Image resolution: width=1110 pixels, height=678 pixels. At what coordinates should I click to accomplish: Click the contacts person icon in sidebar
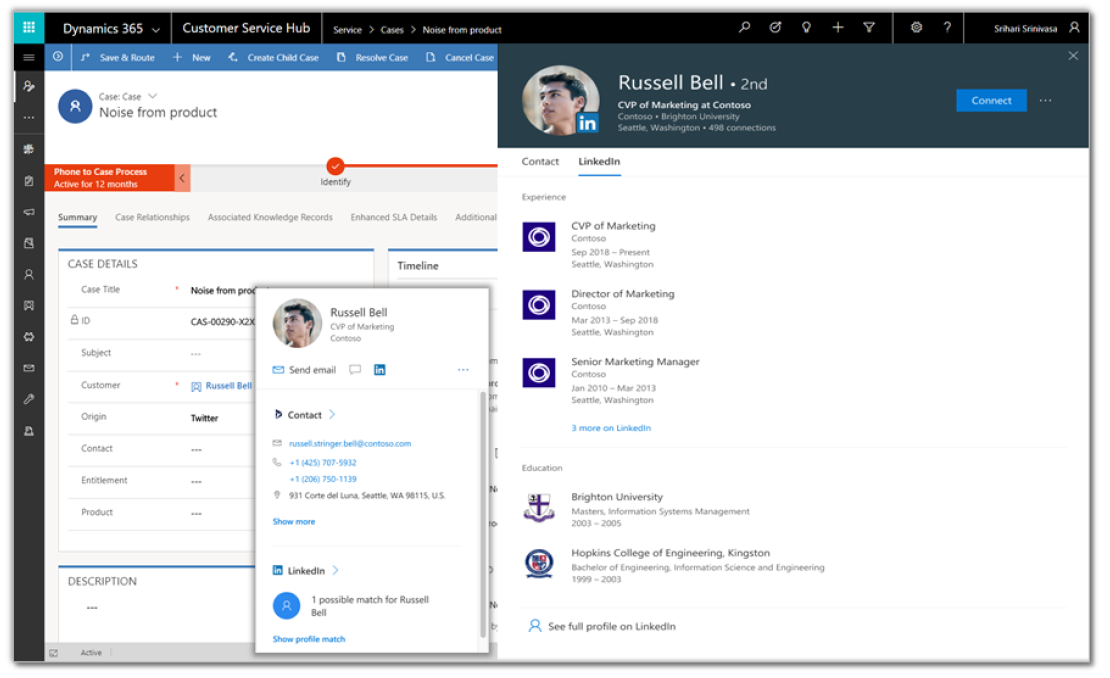pos(29,274)
